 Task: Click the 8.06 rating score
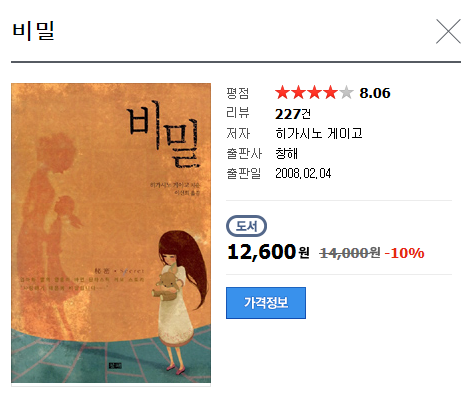[375, 93]
